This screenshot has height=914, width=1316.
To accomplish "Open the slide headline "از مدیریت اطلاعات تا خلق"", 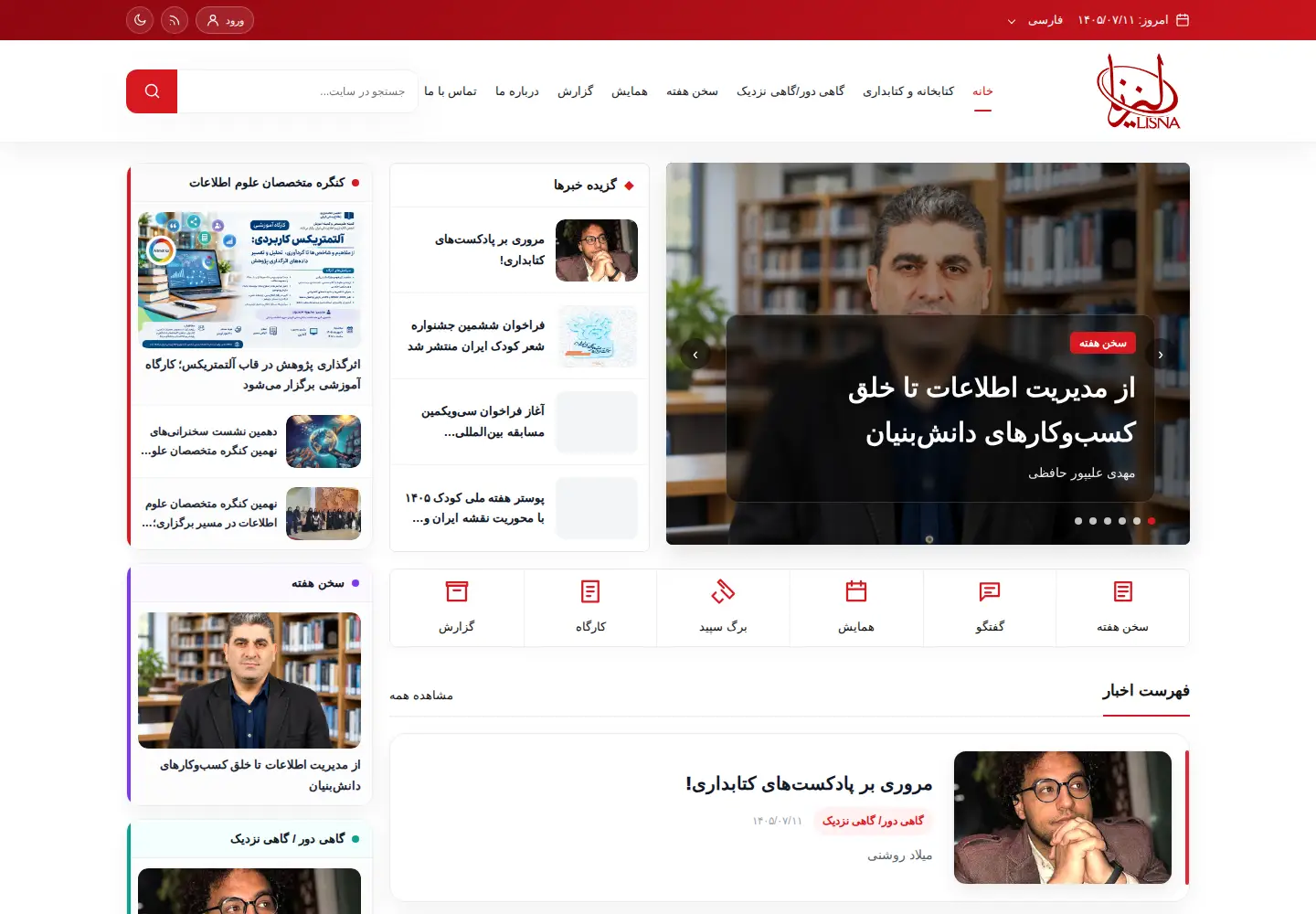I will pos(992,388).
